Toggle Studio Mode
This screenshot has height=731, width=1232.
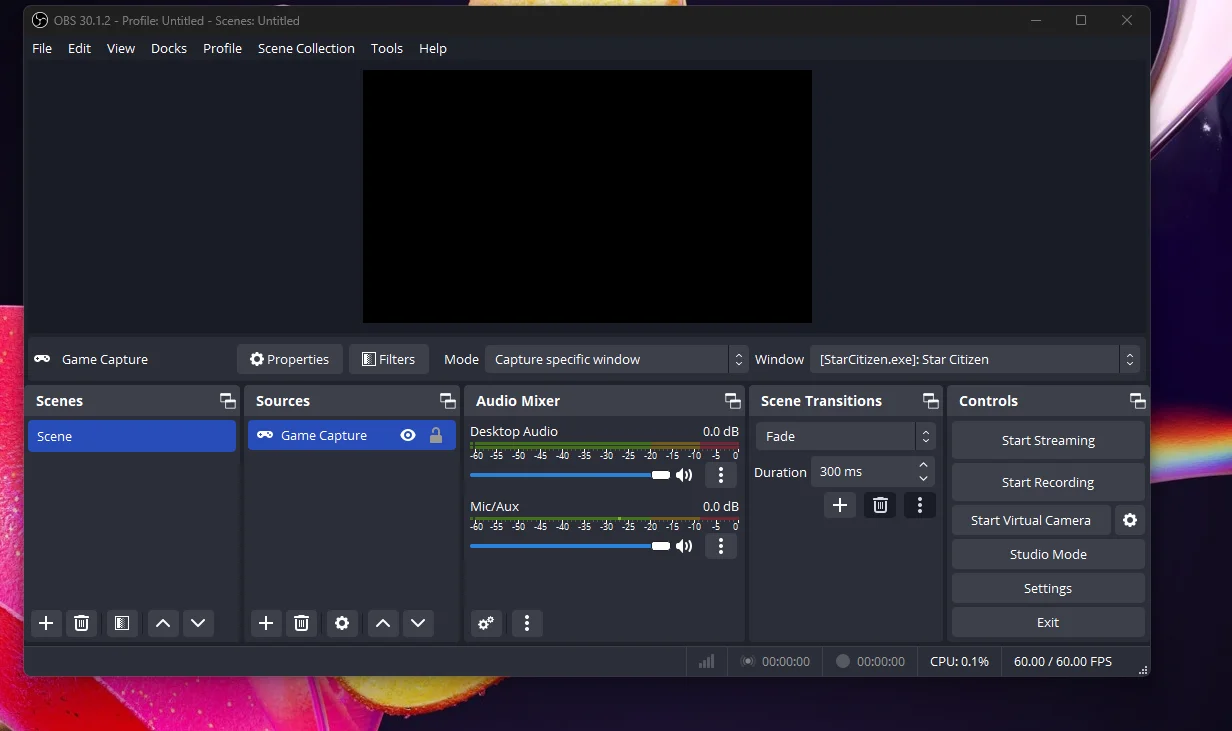point(1048,554)
